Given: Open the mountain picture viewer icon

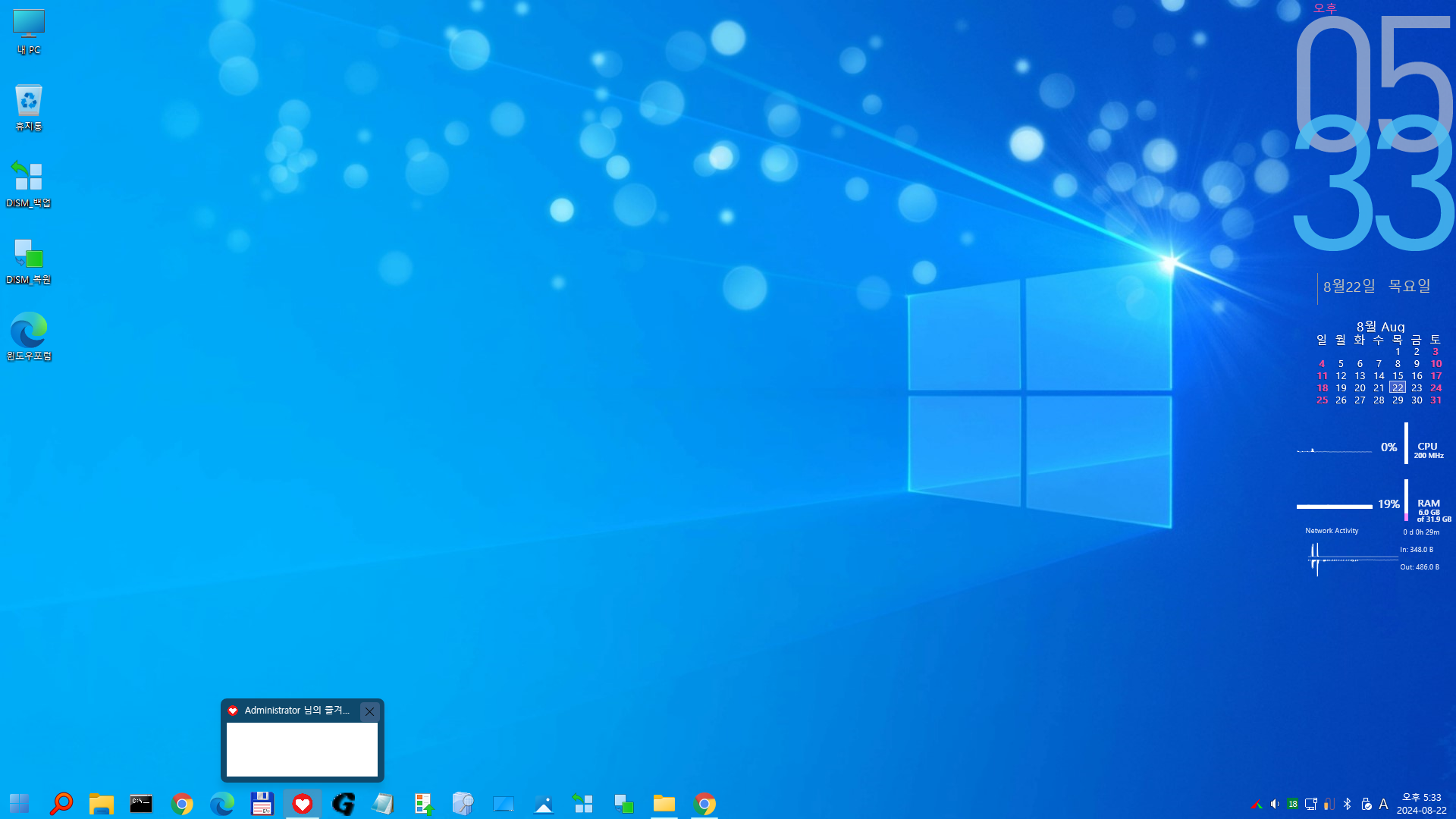Looking at the screenshot, I should [544, 803].
